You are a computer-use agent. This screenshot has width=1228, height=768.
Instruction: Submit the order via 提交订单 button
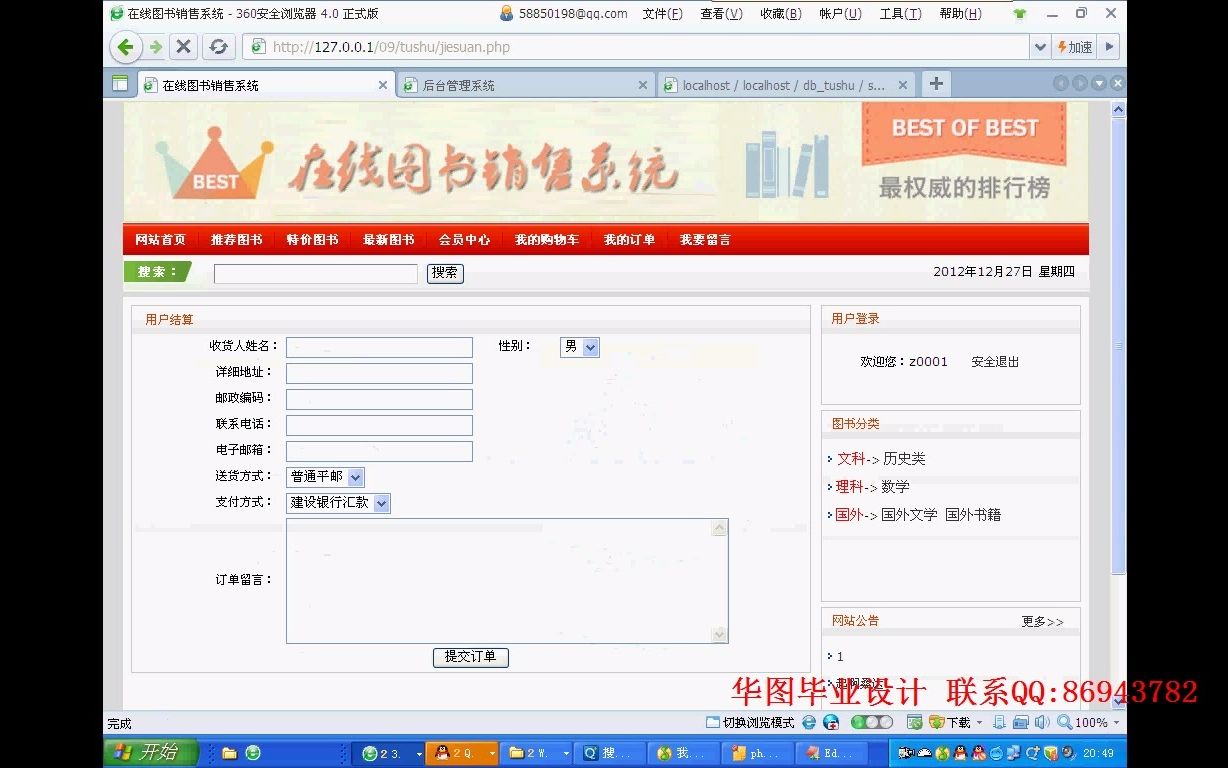470,657
